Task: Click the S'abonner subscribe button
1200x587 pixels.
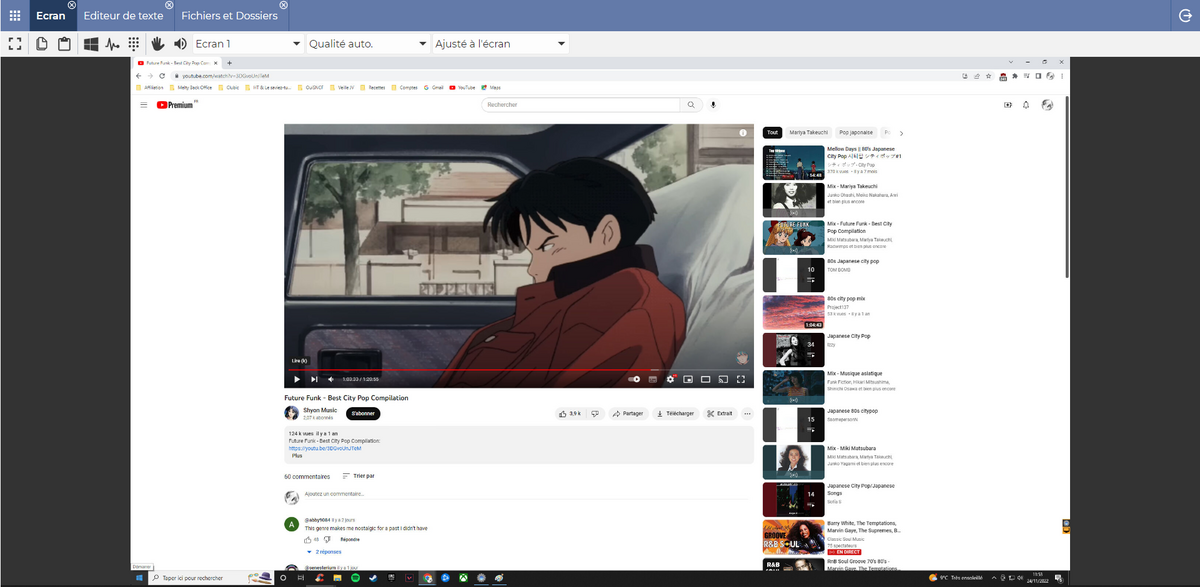Action: point(363,413)
